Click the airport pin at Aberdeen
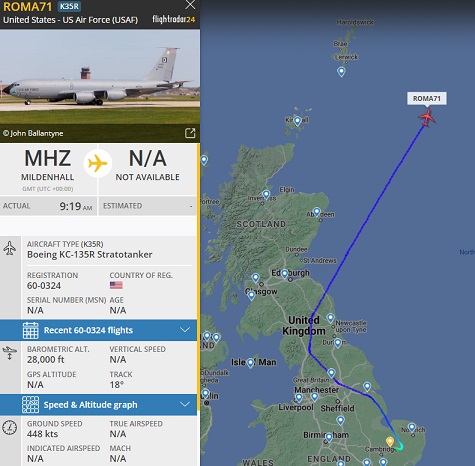The width and height of the screenshot is (475, 466). tap(317, 212)
